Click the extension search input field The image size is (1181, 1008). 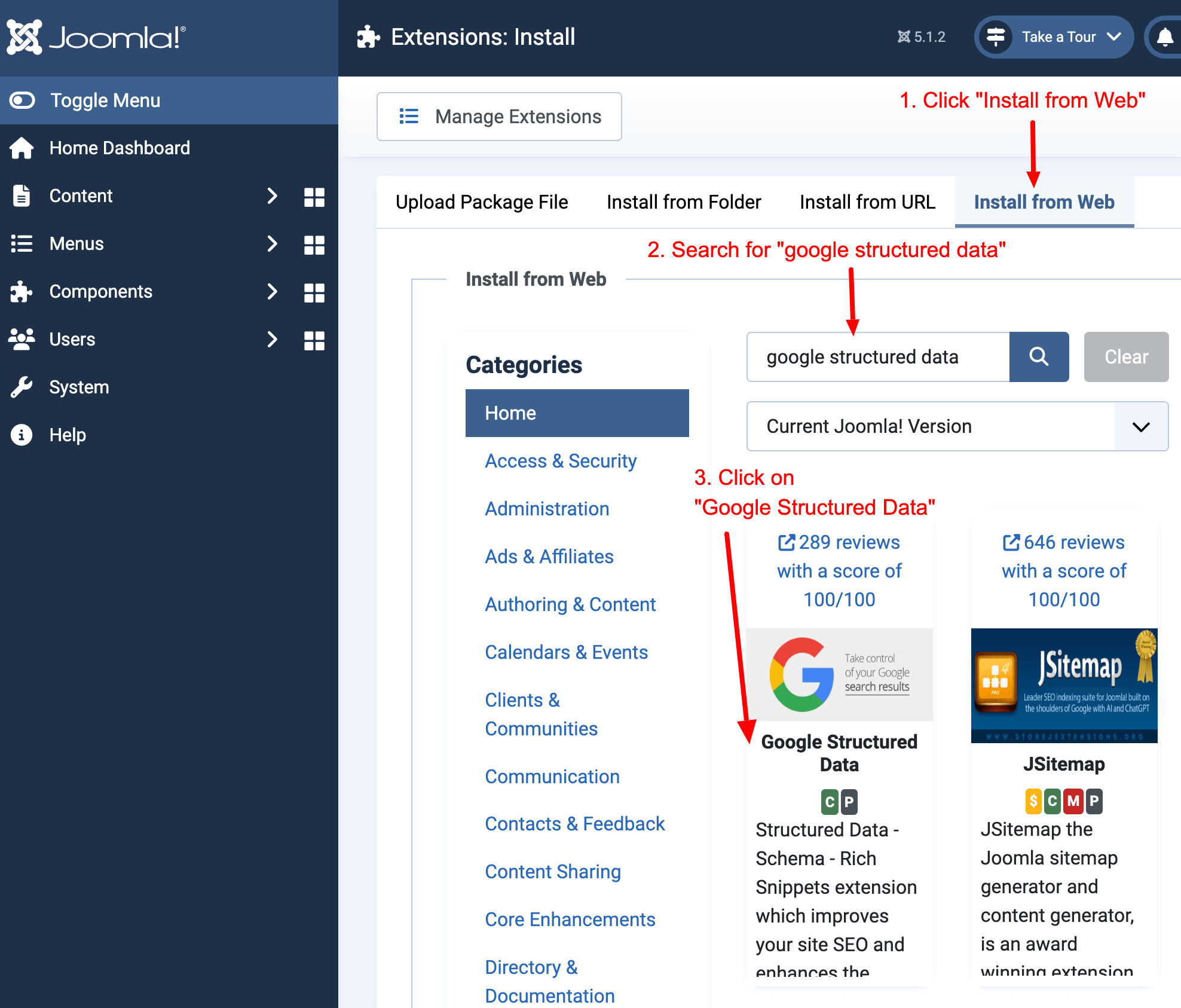click(x=878, y=357)
